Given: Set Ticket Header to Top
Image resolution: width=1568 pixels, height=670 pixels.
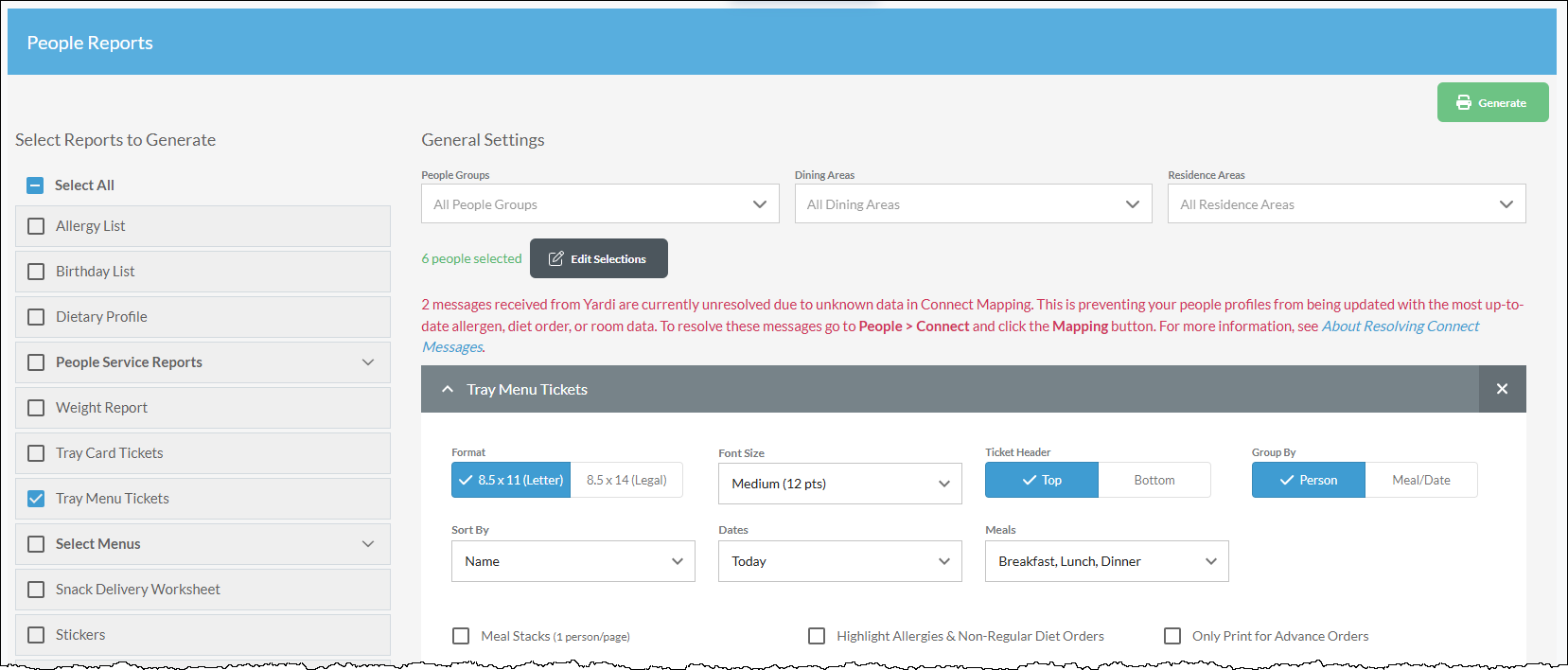Looking at the screenshot, I should point(1042,480).
